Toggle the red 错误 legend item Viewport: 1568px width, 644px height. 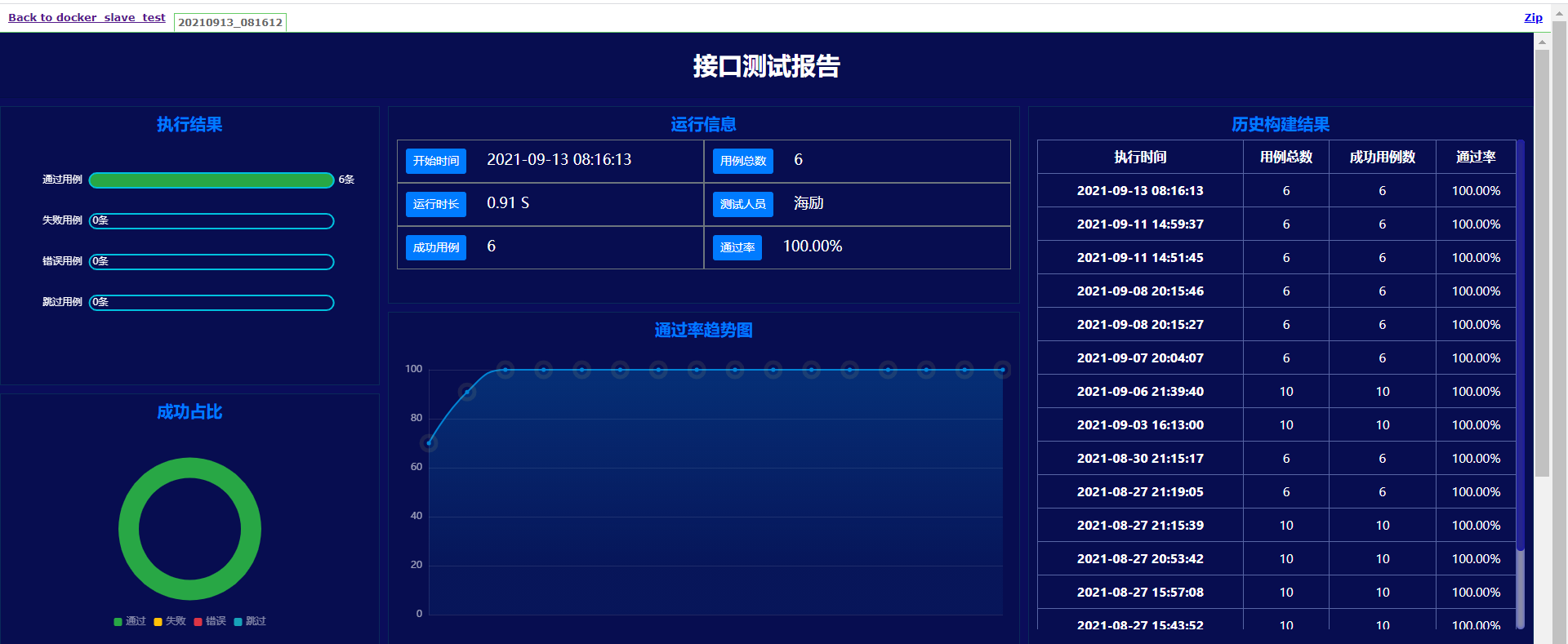(x=210, y=621)
